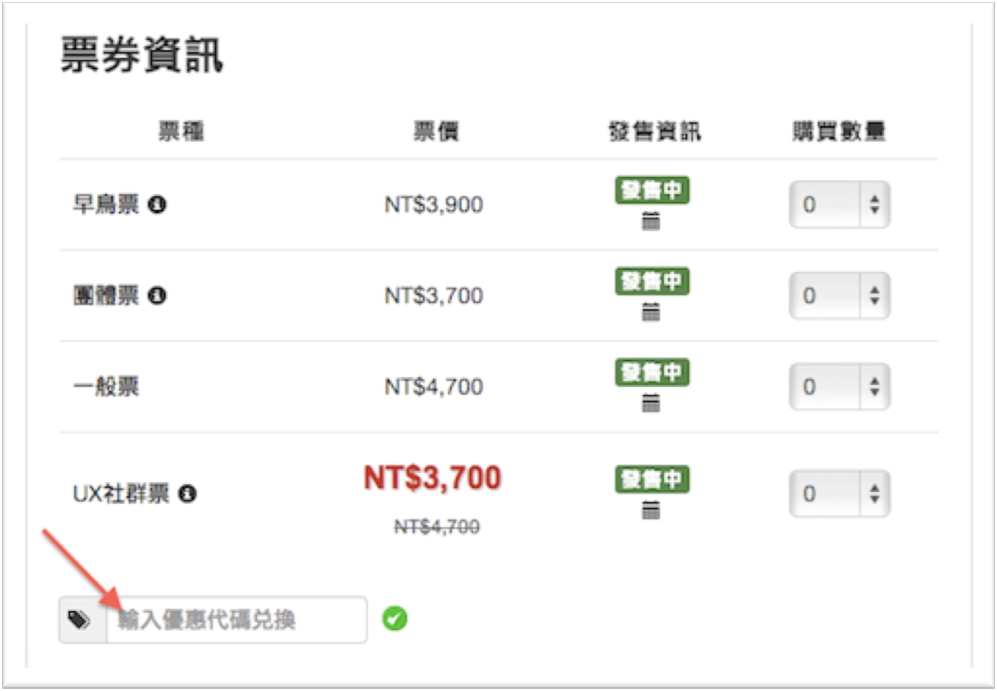
Task: Click the info icon beside 團體票
Action: click(157, 296)
